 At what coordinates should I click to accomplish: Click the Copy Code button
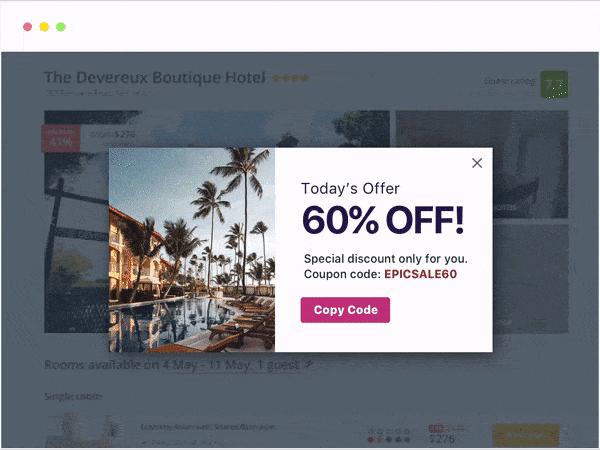345,310
